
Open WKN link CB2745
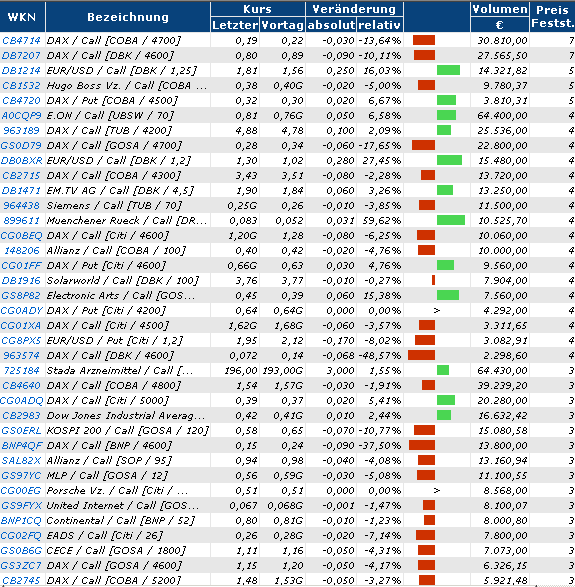point(21,580)
